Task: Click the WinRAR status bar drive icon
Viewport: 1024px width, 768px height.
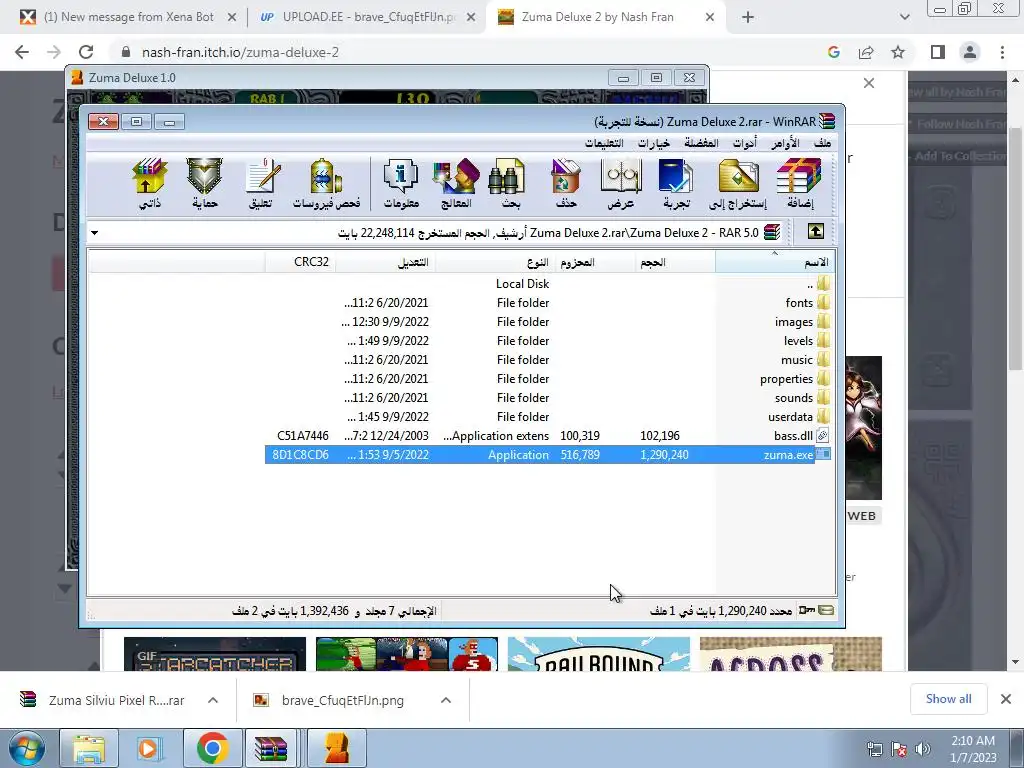Action: (x=826, y=610)
